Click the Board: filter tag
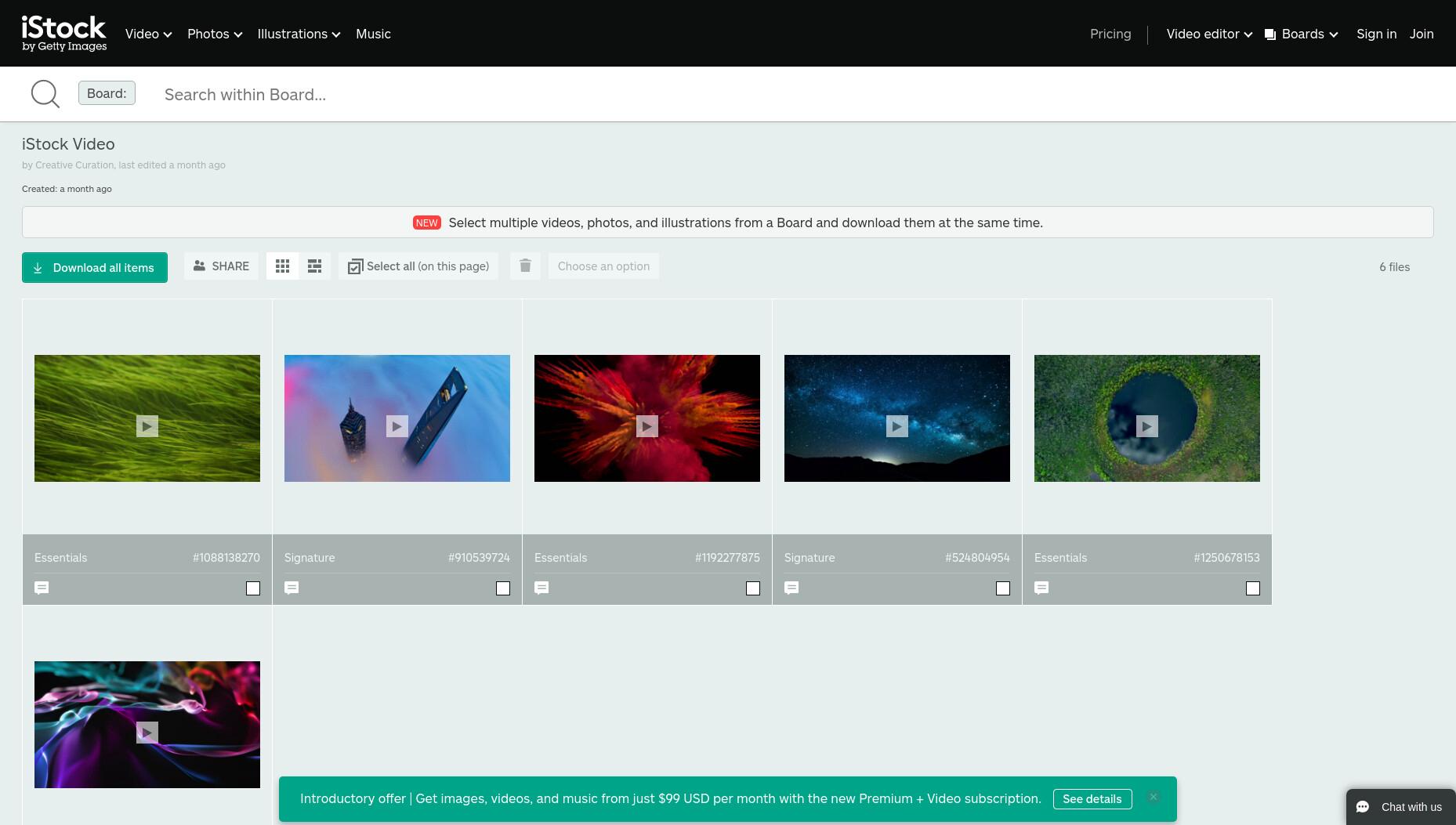This screenshot has height=825, width=1456. click(107, 93)
